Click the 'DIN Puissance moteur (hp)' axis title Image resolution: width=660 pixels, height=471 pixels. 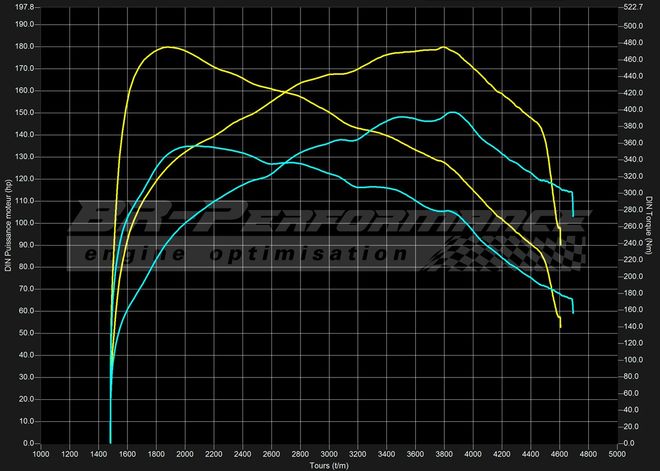pos(7,225)
